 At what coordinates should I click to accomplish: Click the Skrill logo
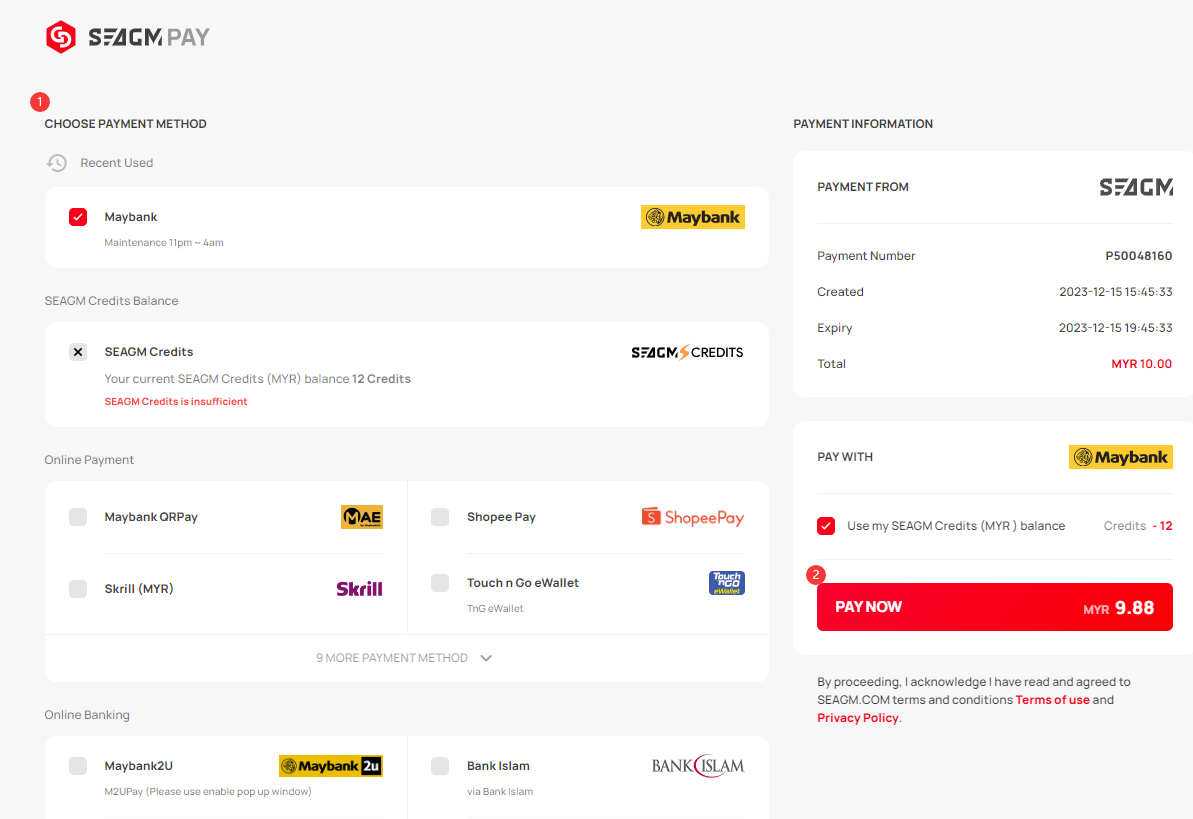(359, 588)
